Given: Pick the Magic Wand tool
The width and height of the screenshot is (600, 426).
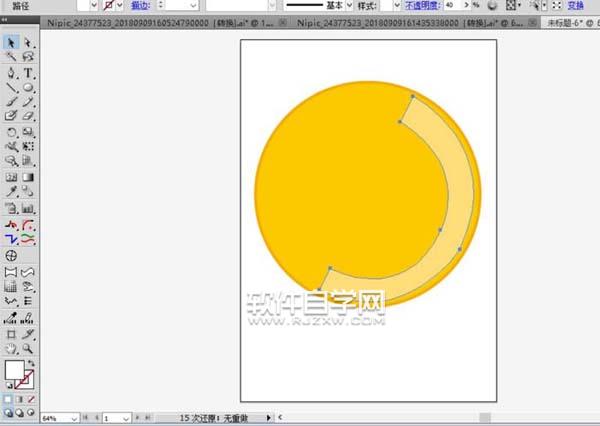Looking at the screenshot, I should point(11,57).
